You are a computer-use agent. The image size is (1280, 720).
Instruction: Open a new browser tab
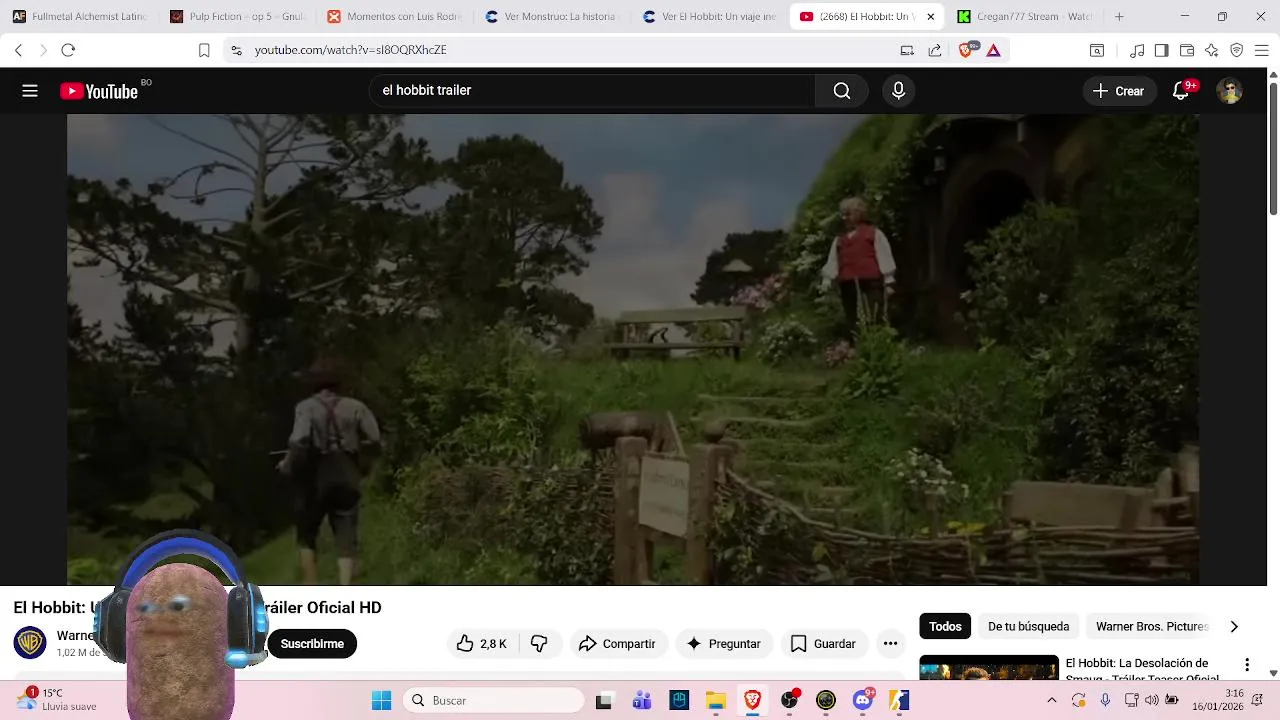(1119, 17)
